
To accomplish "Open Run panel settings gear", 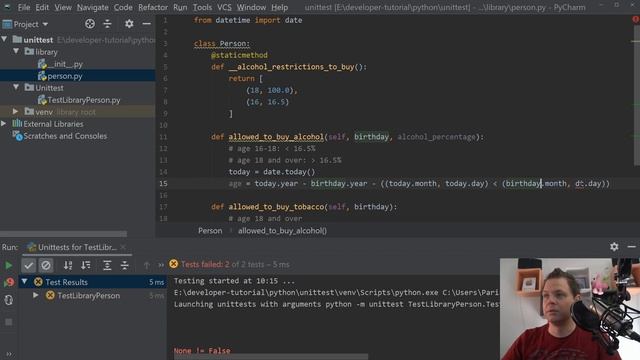I will click(x=614, y=247).
